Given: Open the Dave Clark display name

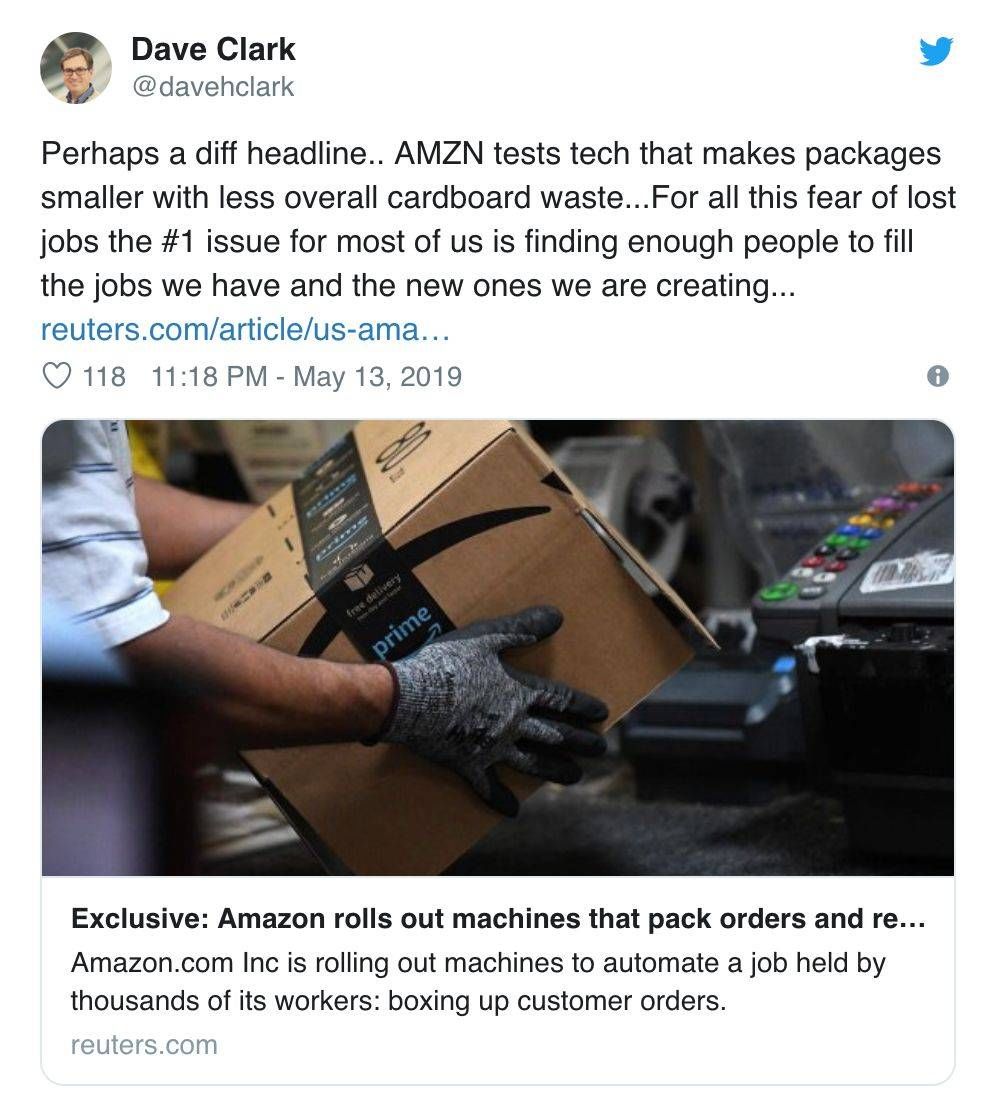Looking at the screenshot, I should click(x=213, y=49).
